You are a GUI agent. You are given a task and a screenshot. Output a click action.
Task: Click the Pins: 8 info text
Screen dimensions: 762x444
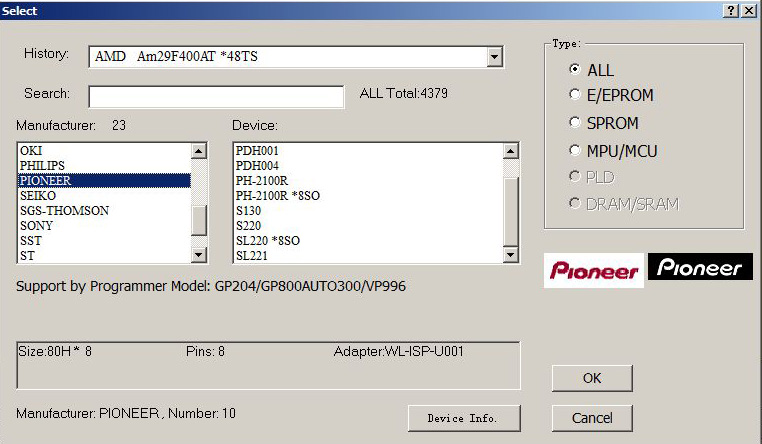point(205,351)
